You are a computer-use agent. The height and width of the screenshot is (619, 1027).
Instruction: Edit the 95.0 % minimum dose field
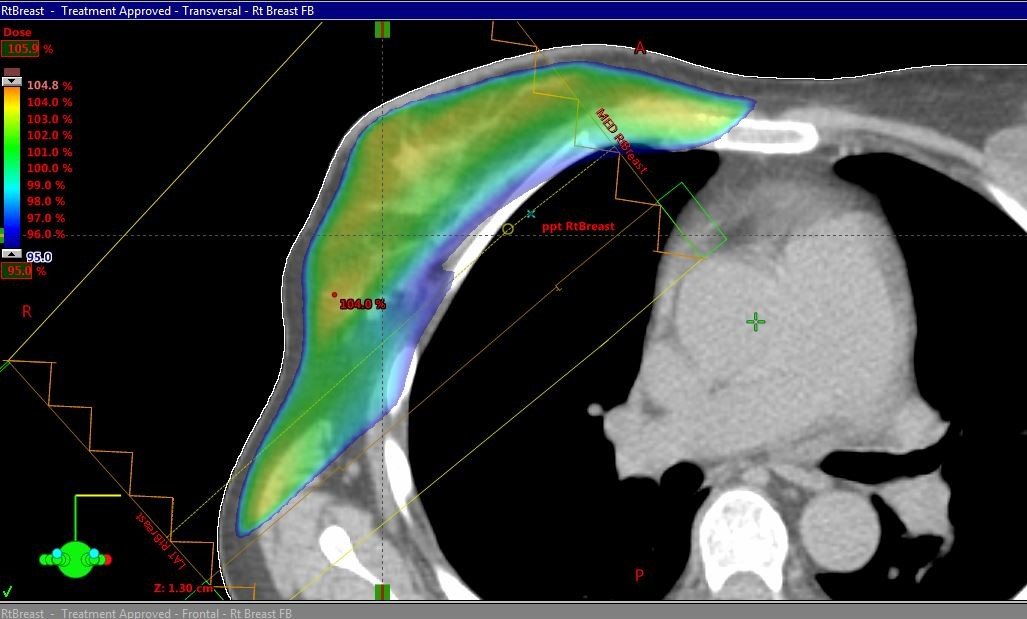click(x=18, y=271)
